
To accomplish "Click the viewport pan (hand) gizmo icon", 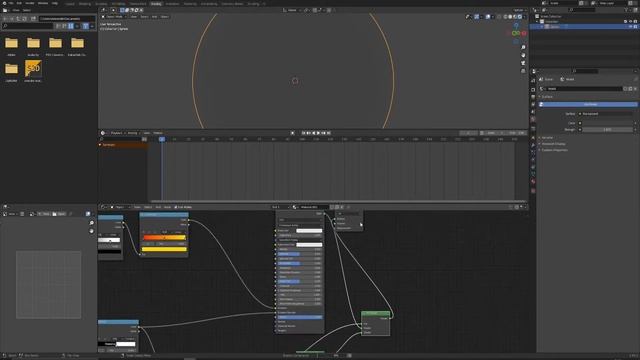I will (523, 55).
